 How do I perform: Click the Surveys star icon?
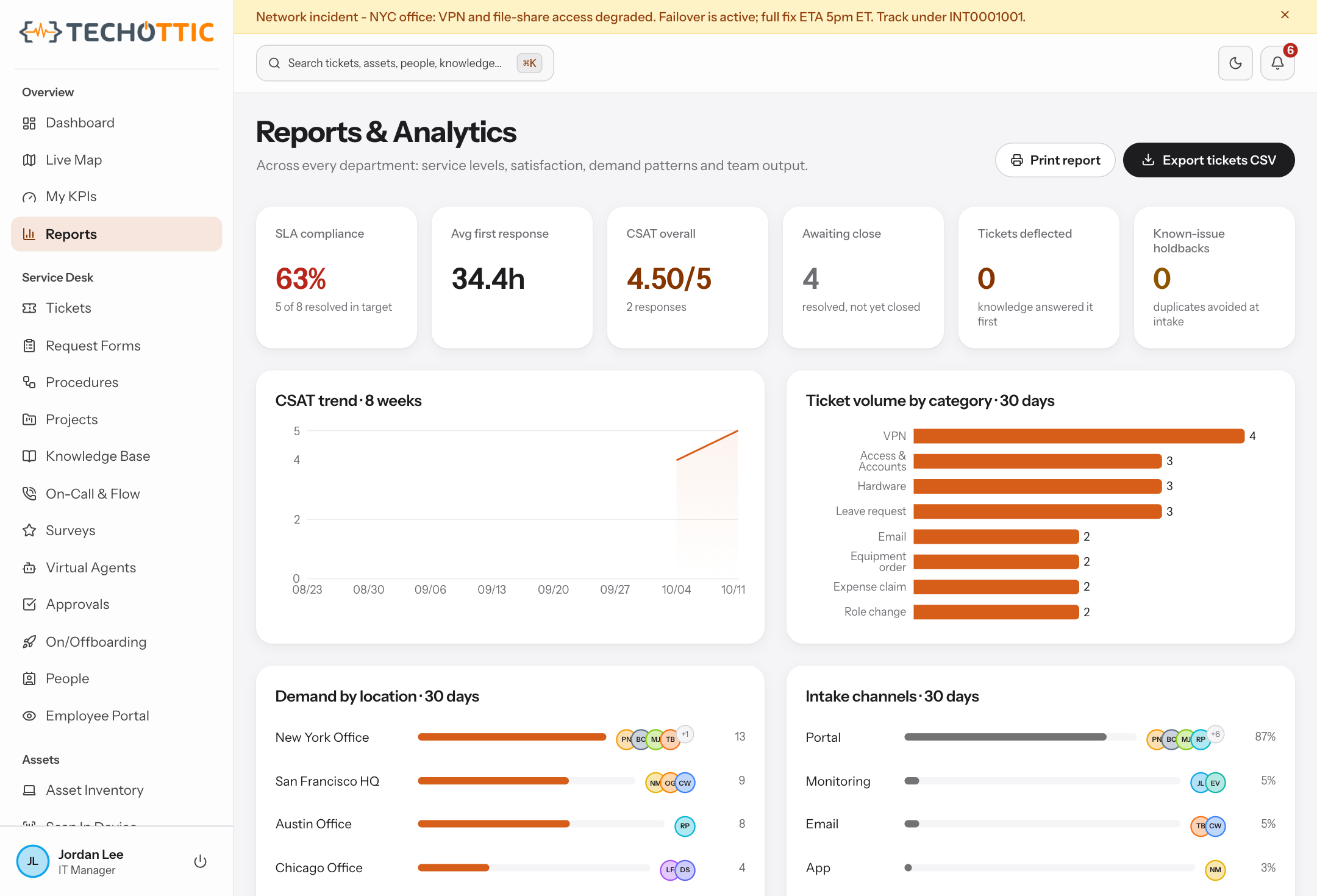pyautogui.click(x=29, y=530)
